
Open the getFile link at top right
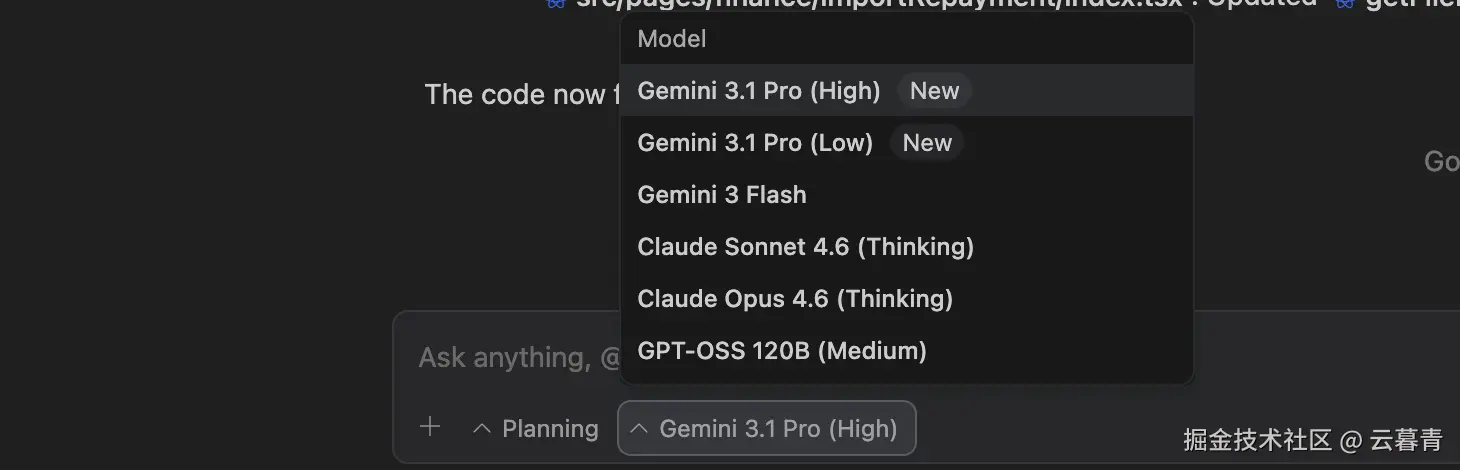tap(1410, 4)
